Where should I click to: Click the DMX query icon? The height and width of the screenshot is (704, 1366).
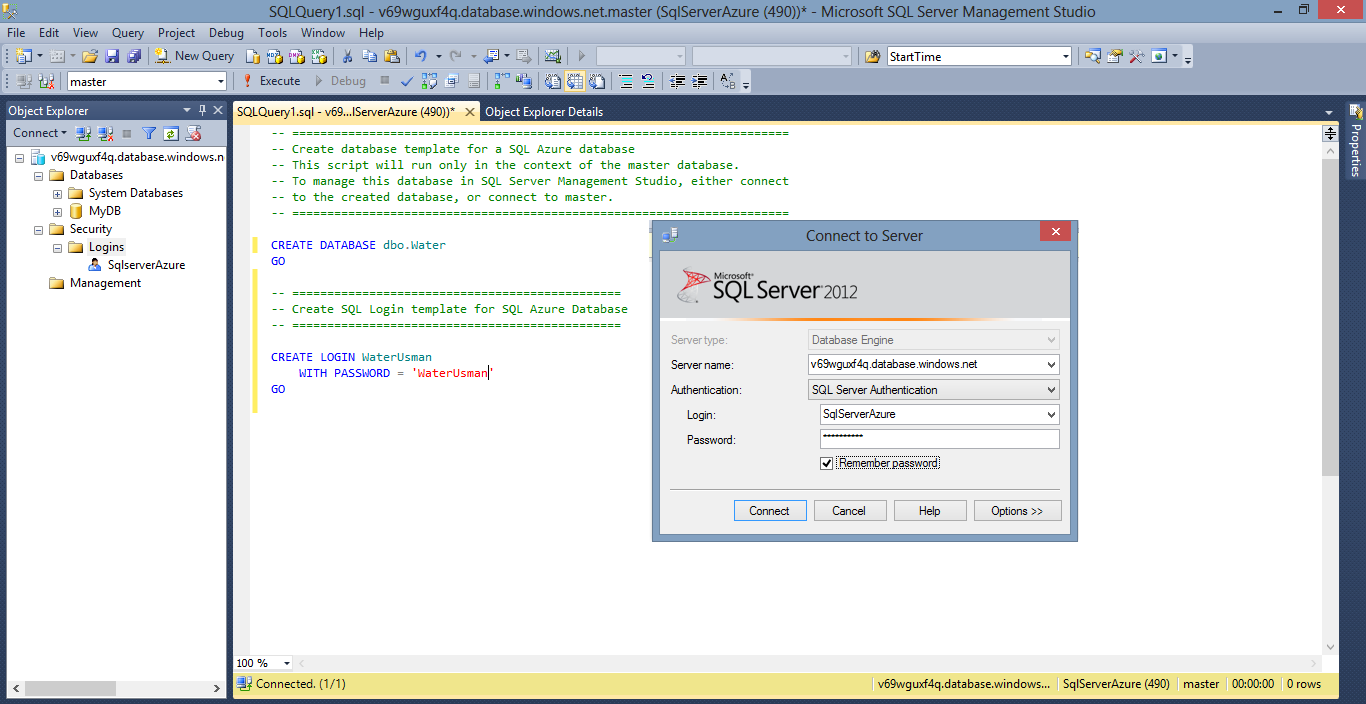click(x=296, y=56)
